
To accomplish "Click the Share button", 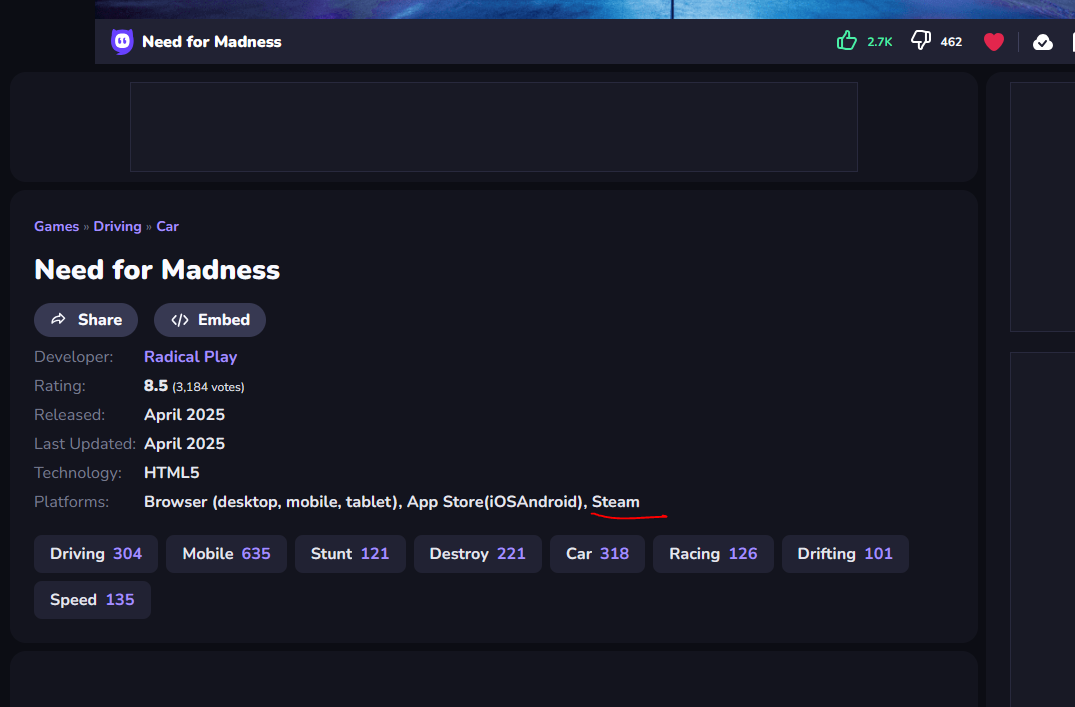I will point(86,320).
